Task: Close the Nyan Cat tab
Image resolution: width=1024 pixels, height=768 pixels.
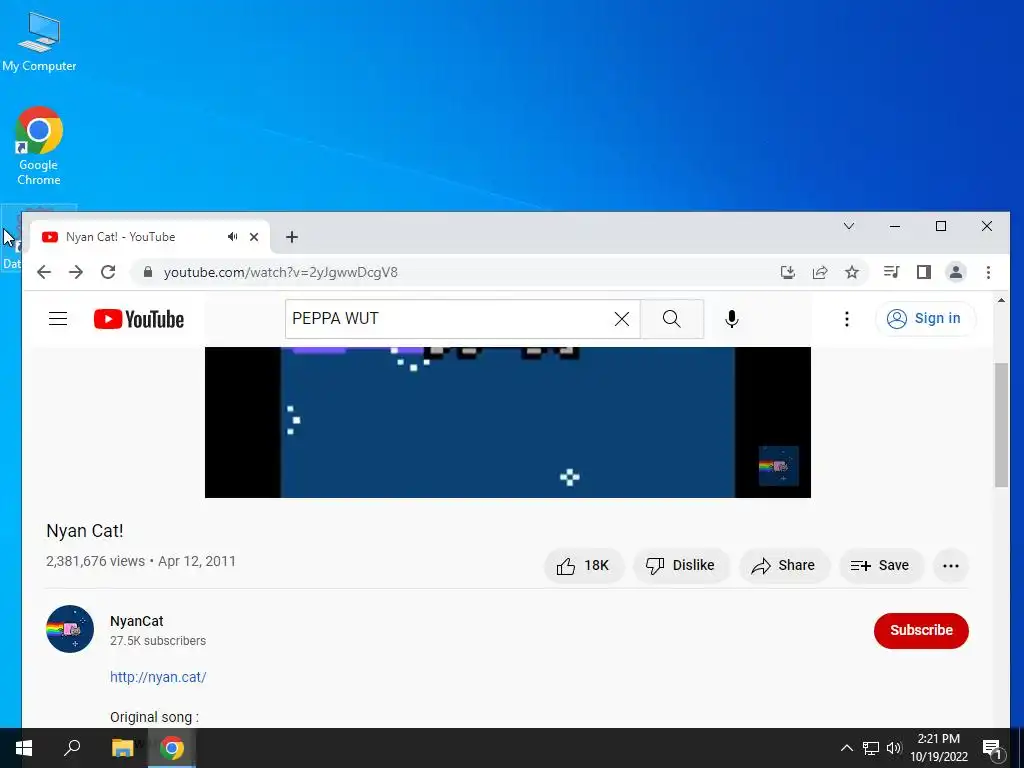Action: pyautogui.click(x=254, y=237)
